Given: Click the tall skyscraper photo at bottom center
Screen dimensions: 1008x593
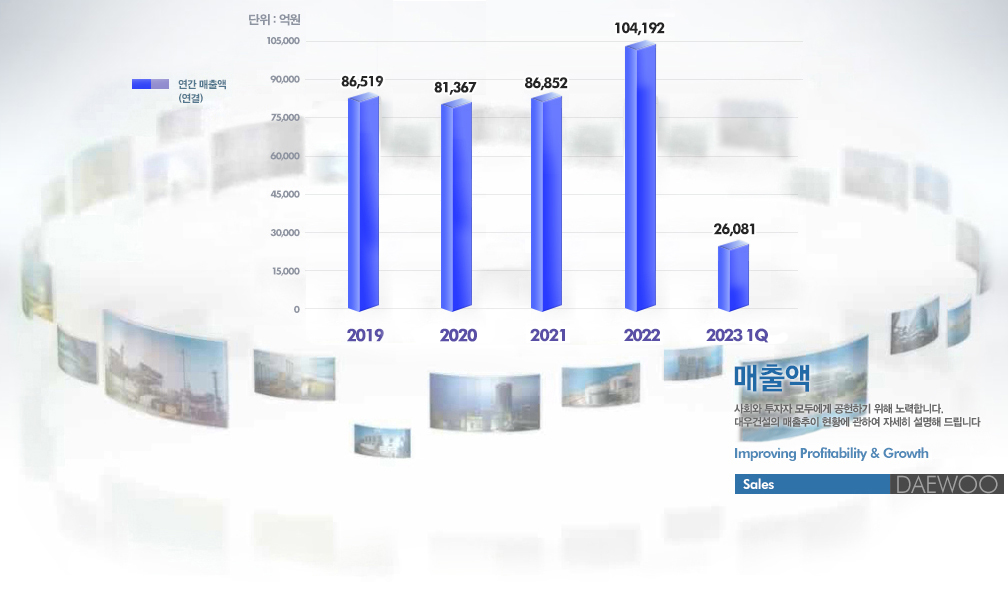Looking at the screenshot, I should pyautogui.click(x=485, y=402).
